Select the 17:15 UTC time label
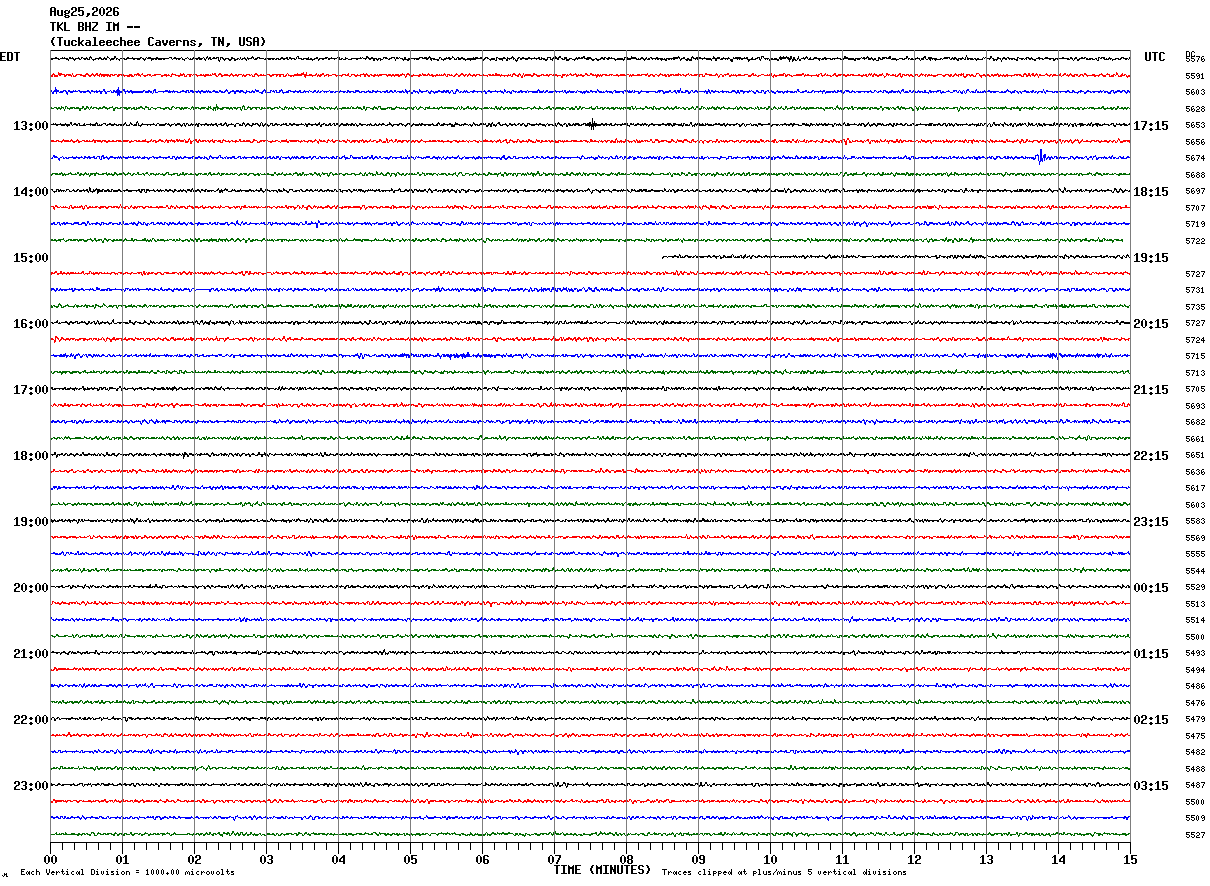Screen dimensions: 1210x886 point(1150,126)
